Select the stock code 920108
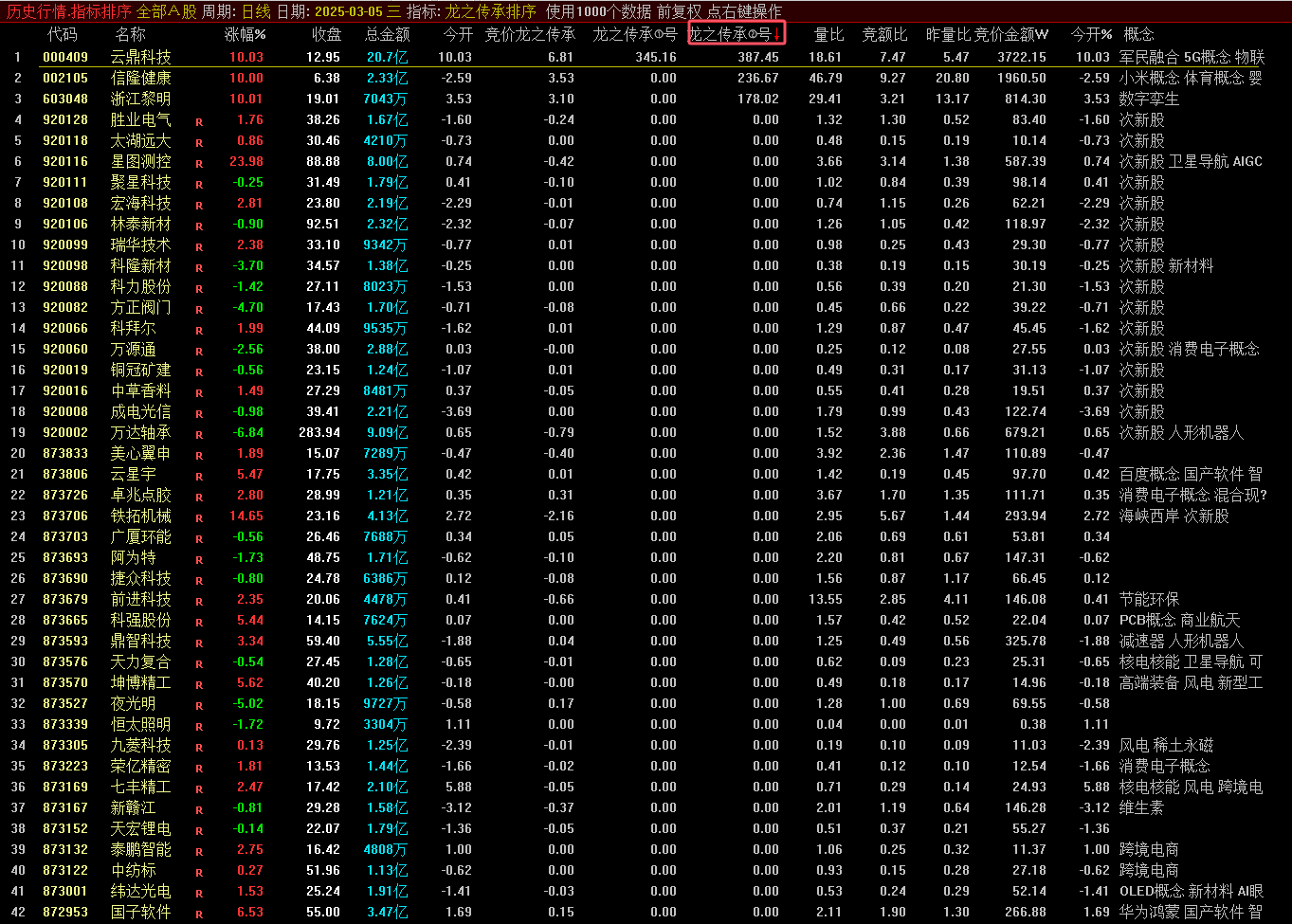The width and height of the screenshot is (1292, 924). pos(65,203)
